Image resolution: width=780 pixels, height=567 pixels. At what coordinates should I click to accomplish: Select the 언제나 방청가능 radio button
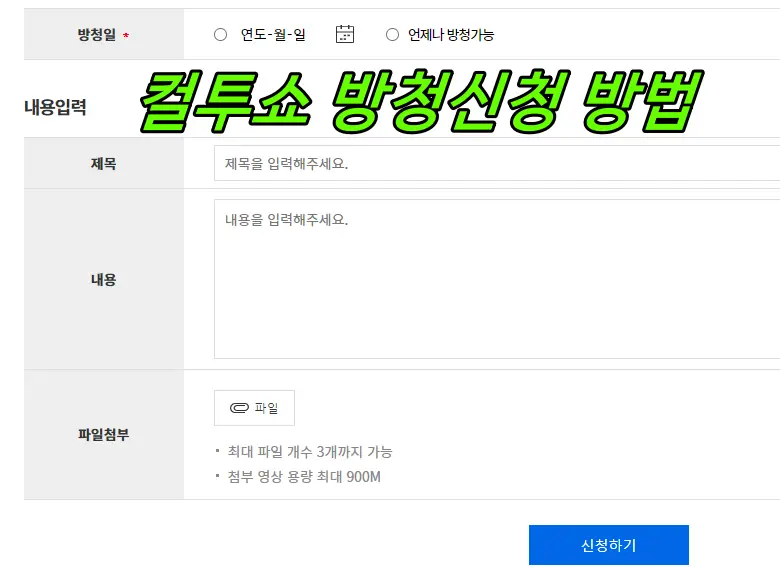(x=392, y=35)
